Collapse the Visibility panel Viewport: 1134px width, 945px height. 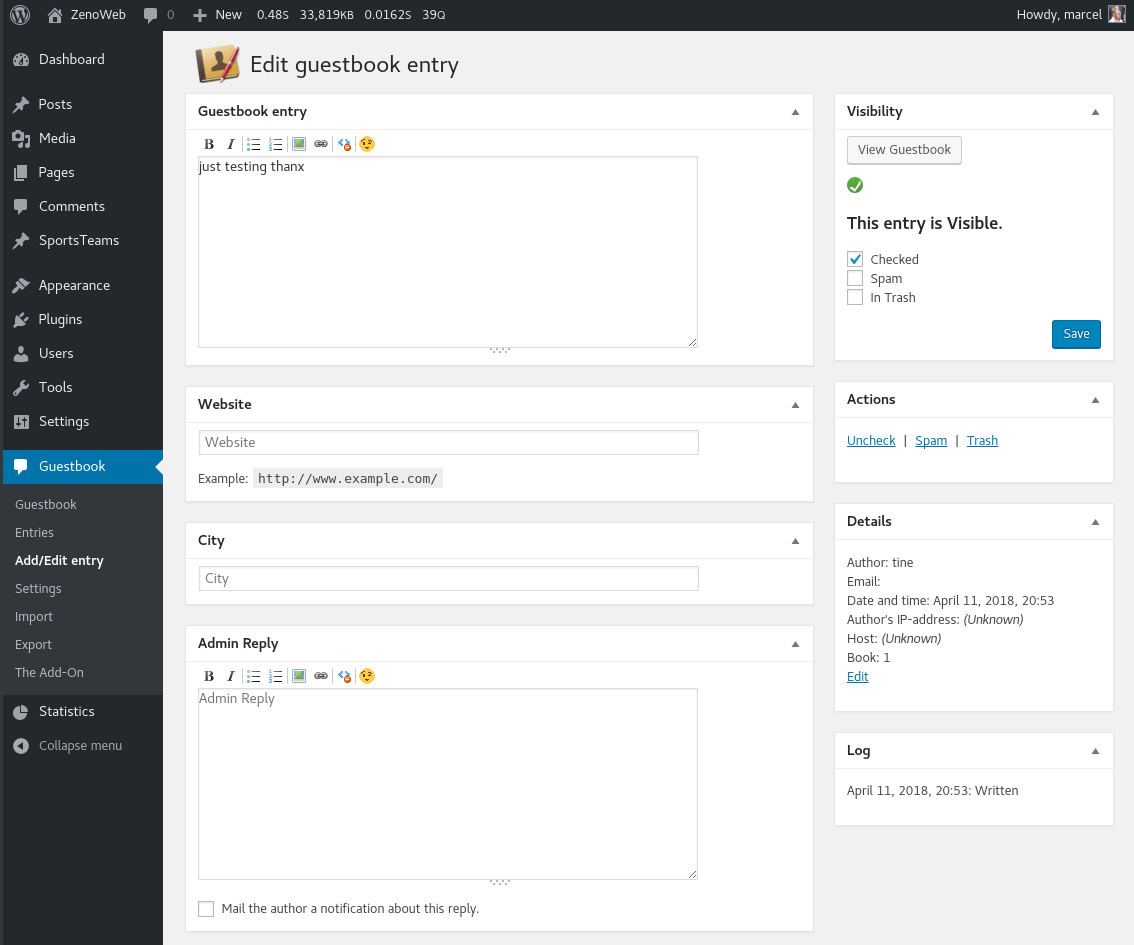pos(1095,112)
